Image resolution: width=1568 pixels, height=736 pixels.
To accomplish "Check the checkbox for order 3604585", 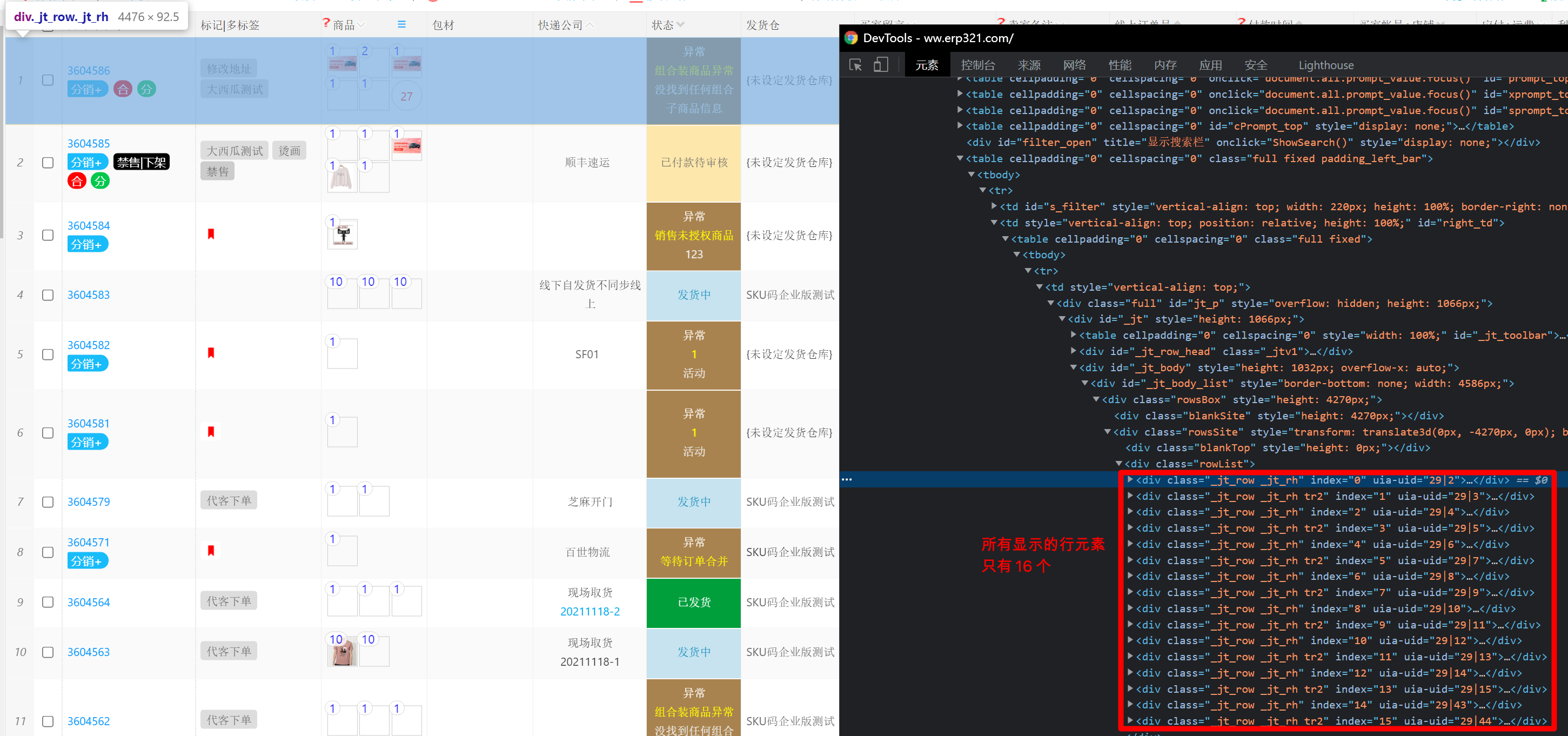I will [48, 163].
